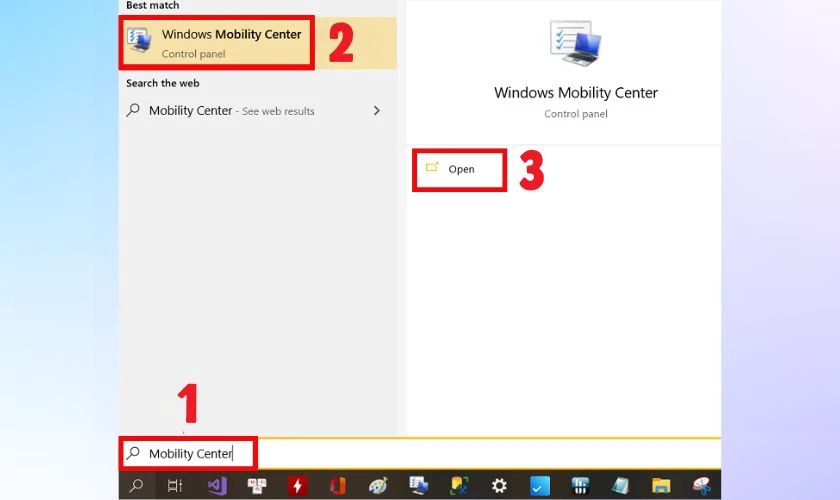
Task: Open Task View from the taskbar
Action: tap(175, 486)
